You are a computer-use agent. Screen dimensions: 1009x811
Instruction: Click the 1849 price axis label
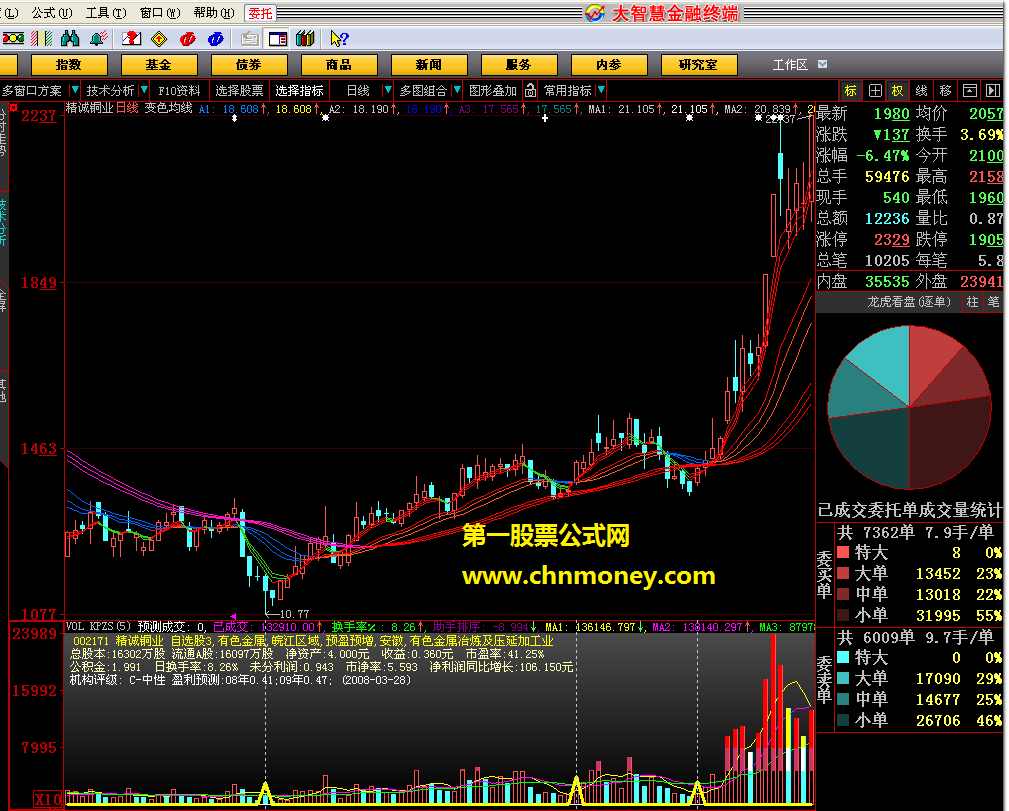tap(39, 283)
